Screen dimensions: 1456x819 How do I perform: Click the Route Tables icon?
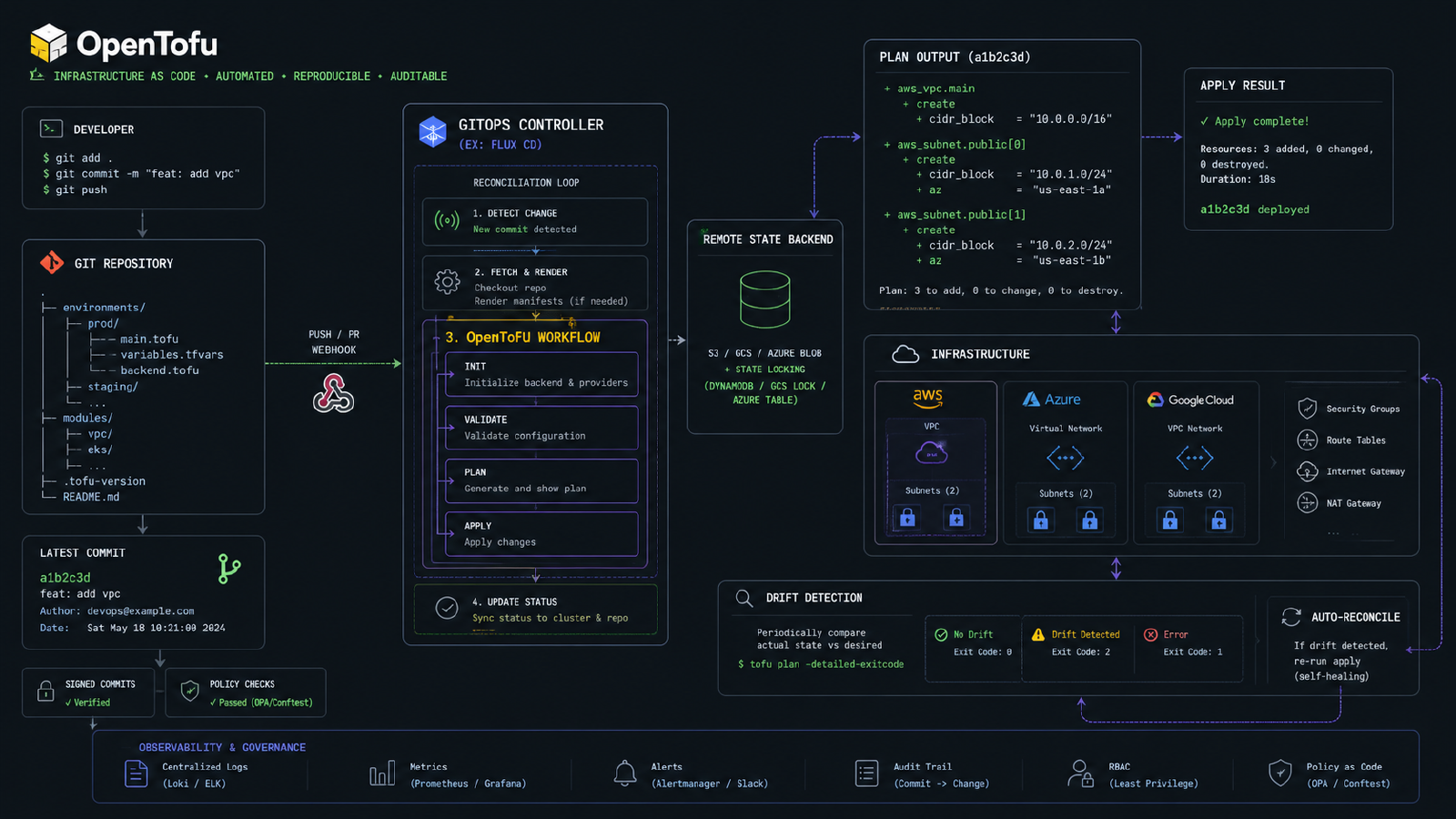1308,440
